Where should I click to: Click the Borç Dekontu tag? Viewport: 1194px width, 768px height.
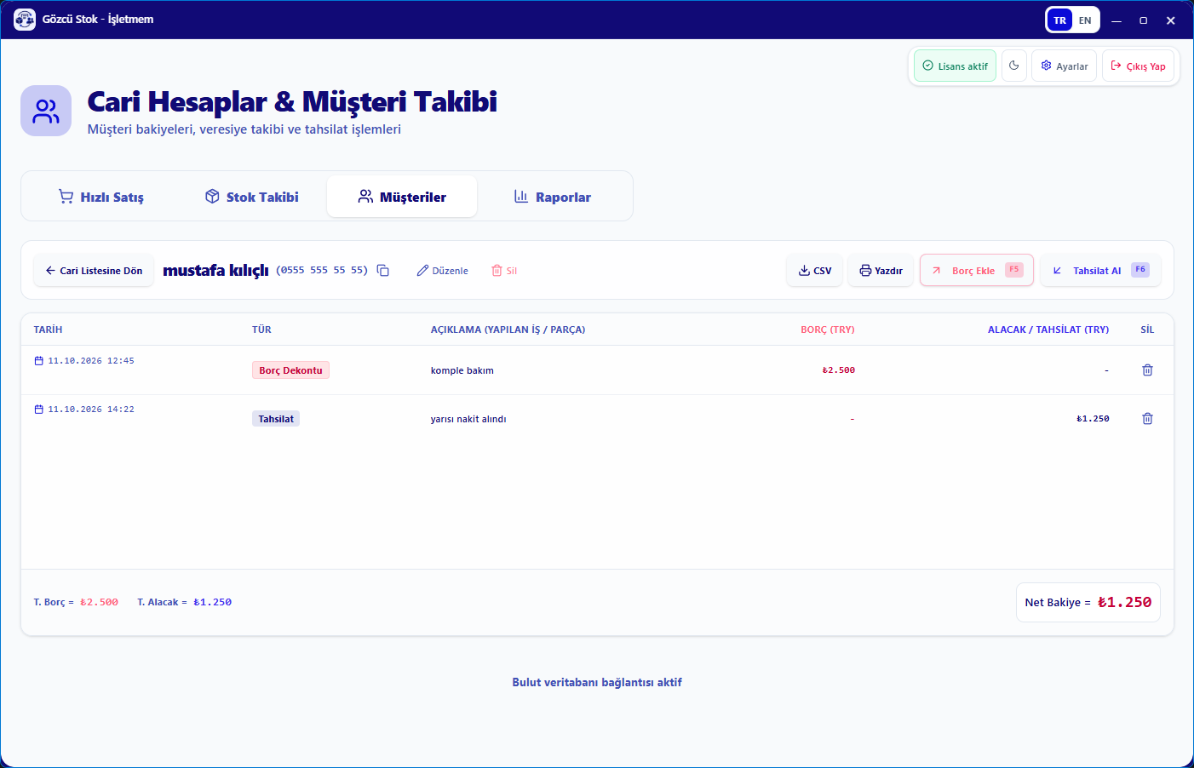click(x=291, y=371)
